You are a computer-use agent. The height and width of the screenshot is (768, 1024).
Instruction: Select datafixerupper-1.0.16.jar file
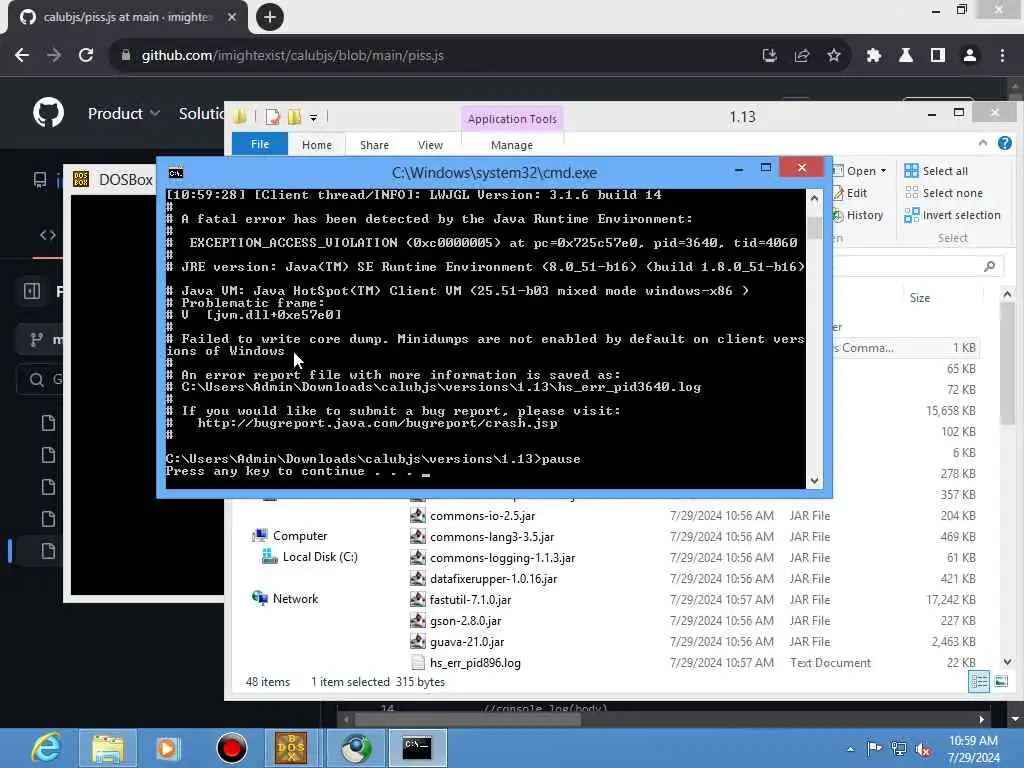click(x=493, y=579)
